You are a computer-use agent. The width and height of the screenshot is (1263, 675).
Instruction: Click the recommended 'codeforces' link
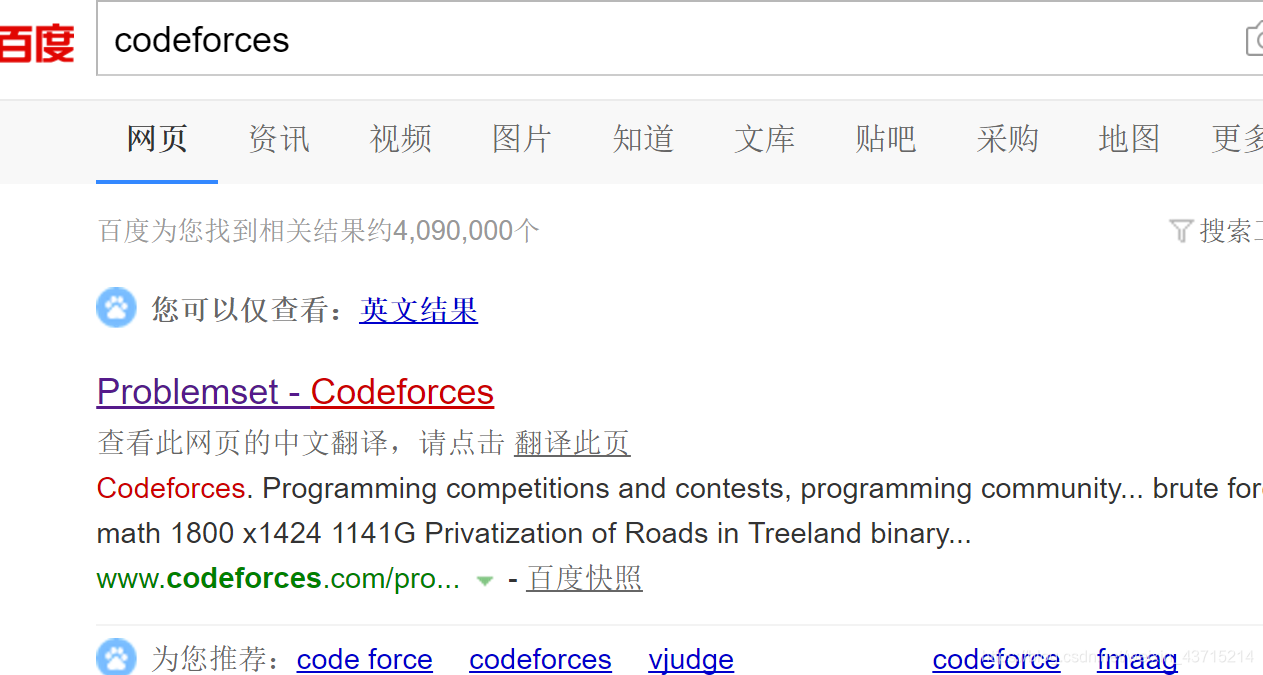click(x=540, y=659)
